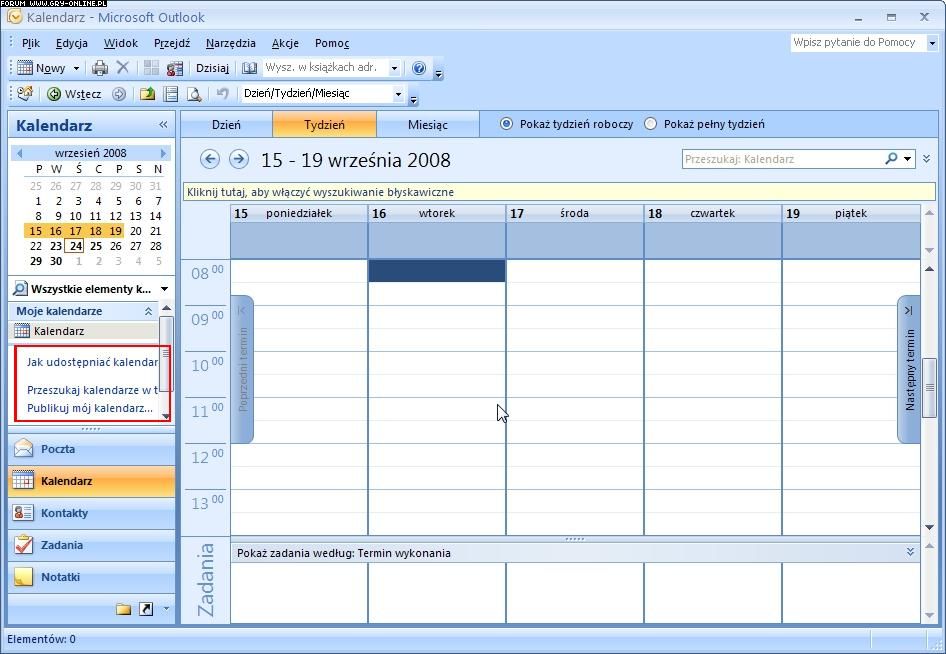The width and height of the screenshot is (946, 654).
Task: Select day 24 in the mini calendar
Action: pyautogui.click(x=75, y=246)
